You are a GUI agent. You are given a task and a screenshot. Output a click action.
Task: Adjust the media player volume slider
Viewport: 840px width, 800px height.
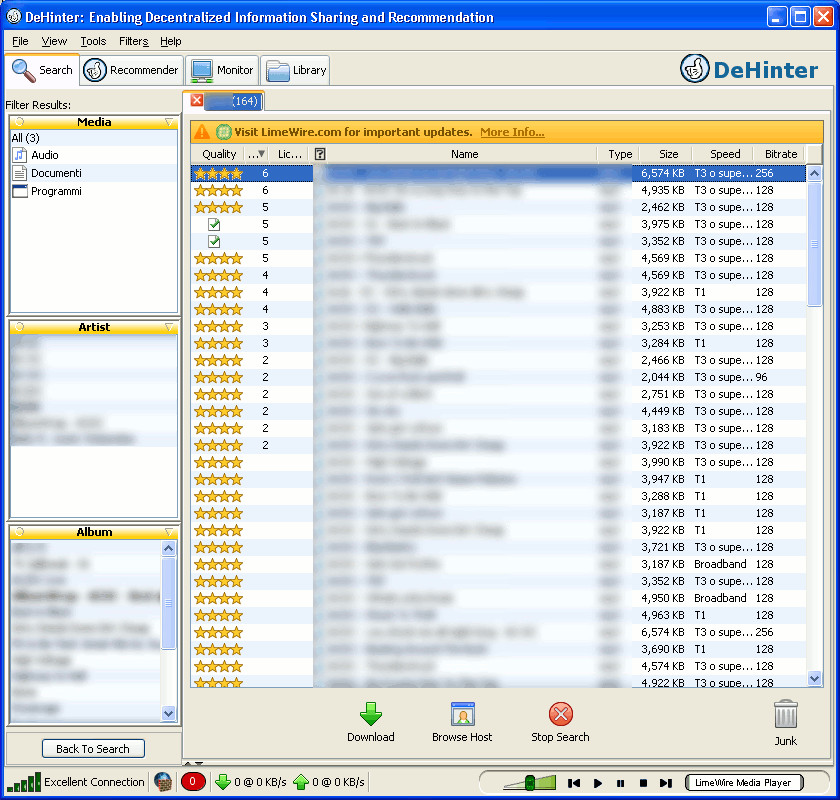529,782
